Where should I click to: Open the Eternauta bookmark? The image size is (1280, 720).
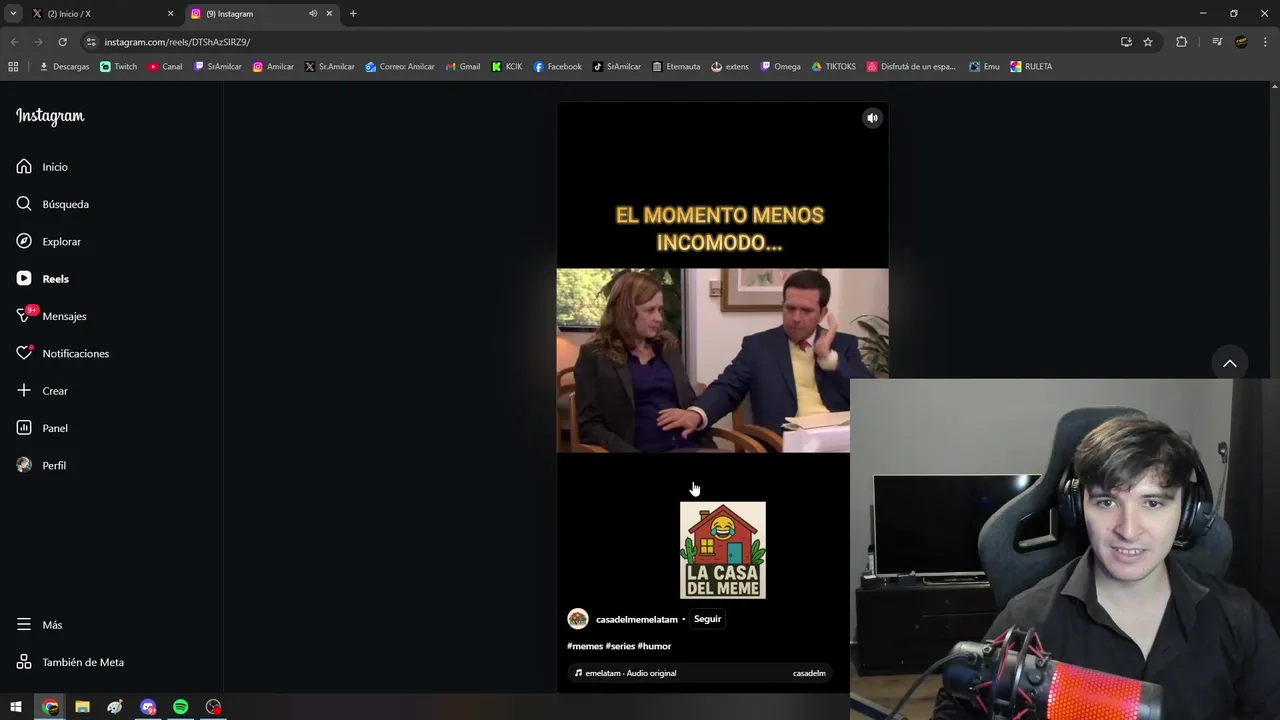click(676, 67)
